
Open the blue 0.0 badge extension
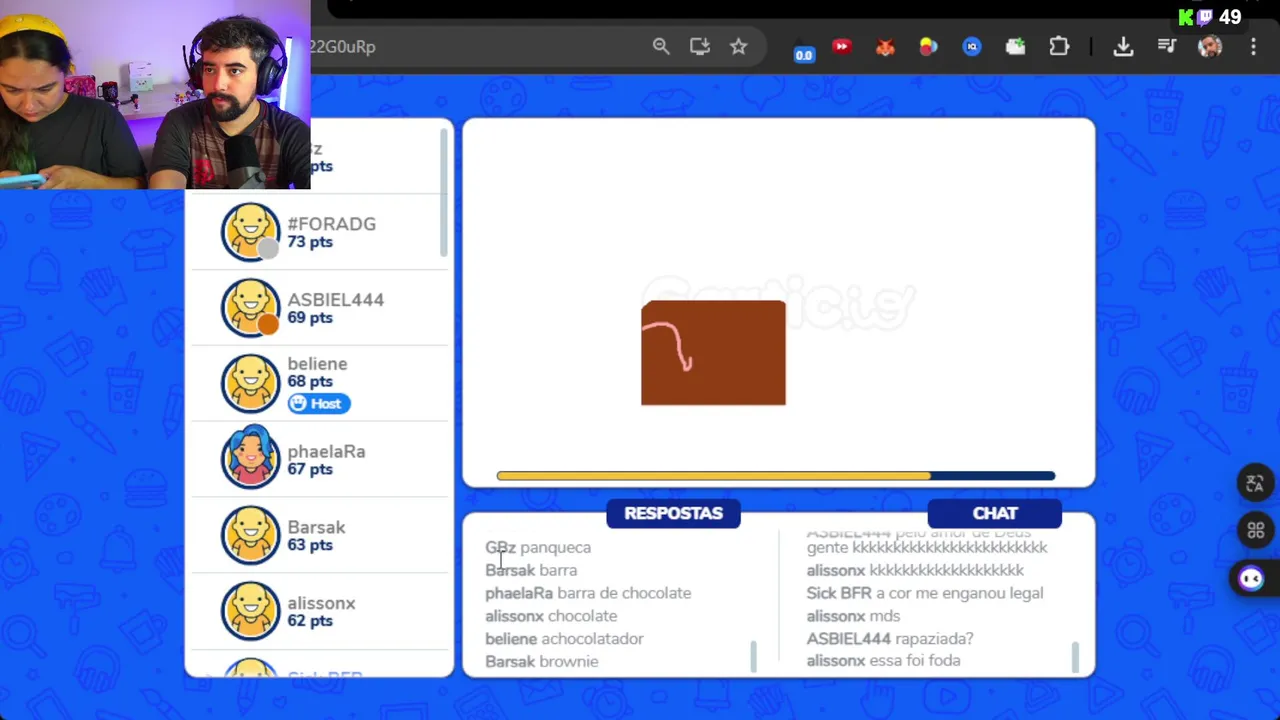point(804,50)
